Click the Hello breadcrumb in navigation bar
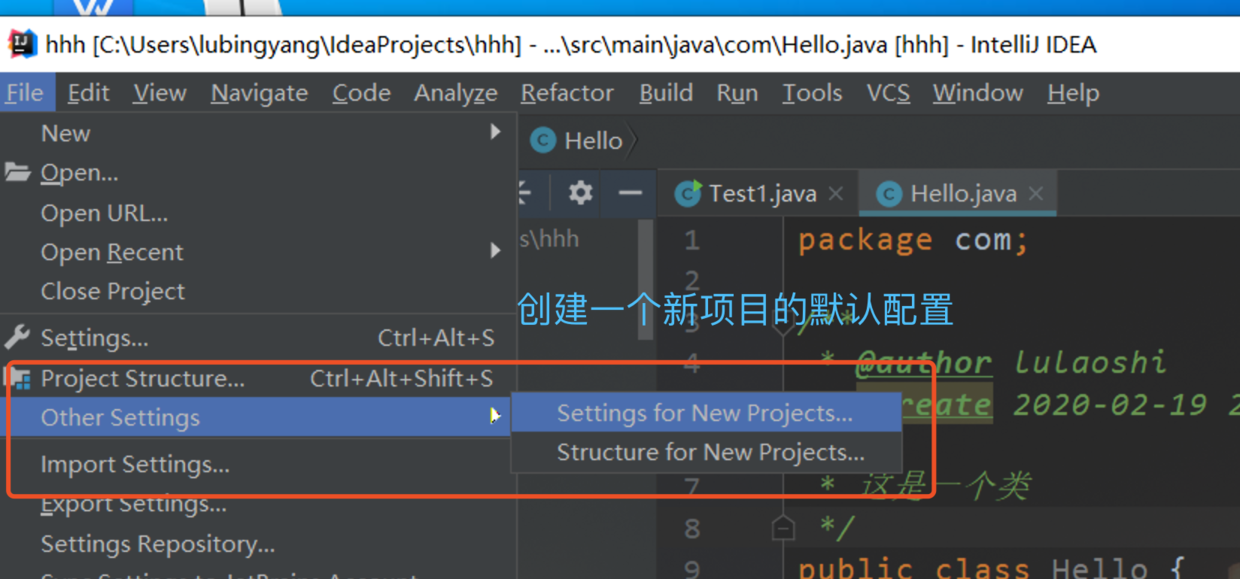The width and height of the screenshot is (1240, 579). (593, 141)
